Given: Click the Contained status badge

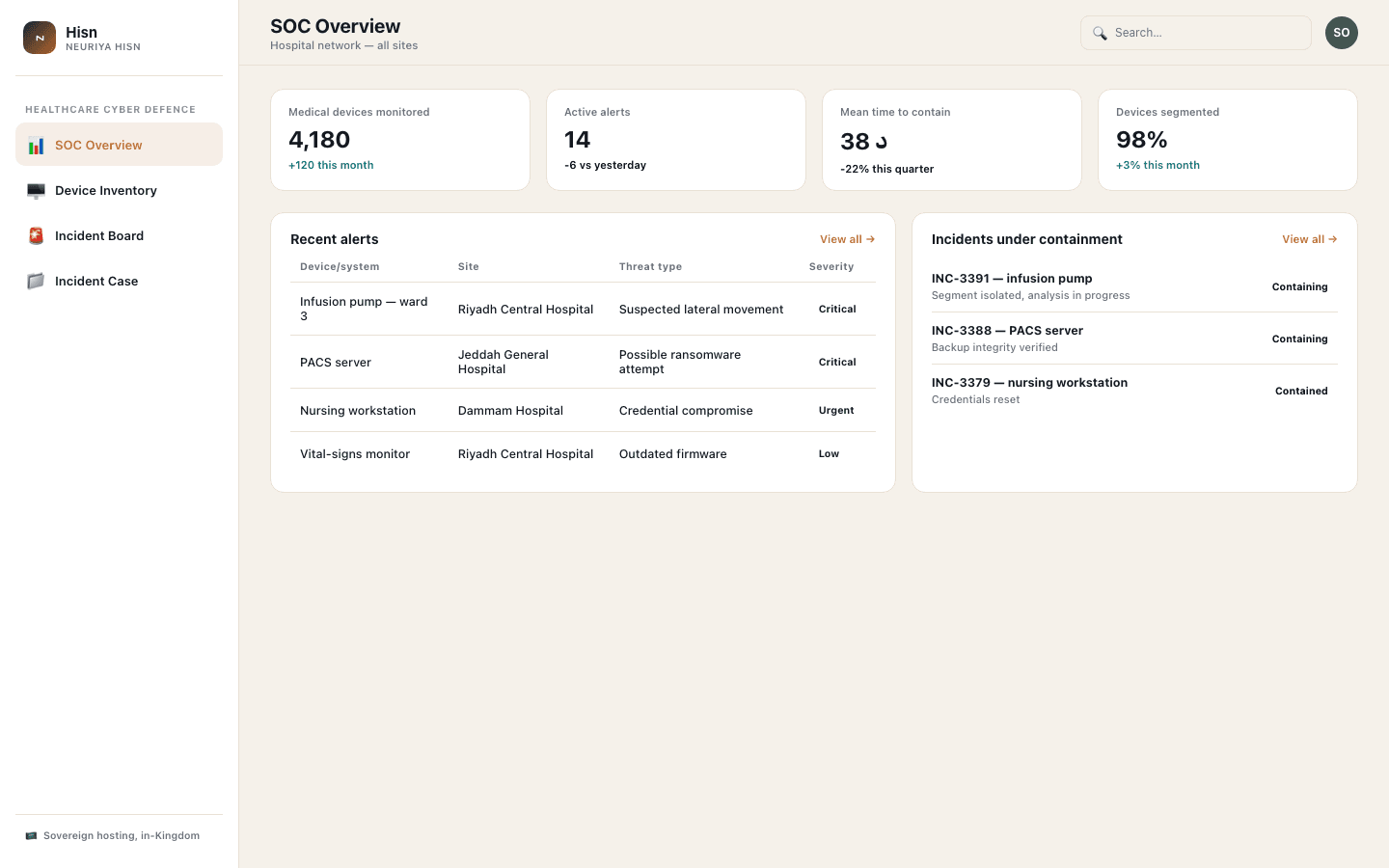Looking at the screenshot, I should 1301,391.
